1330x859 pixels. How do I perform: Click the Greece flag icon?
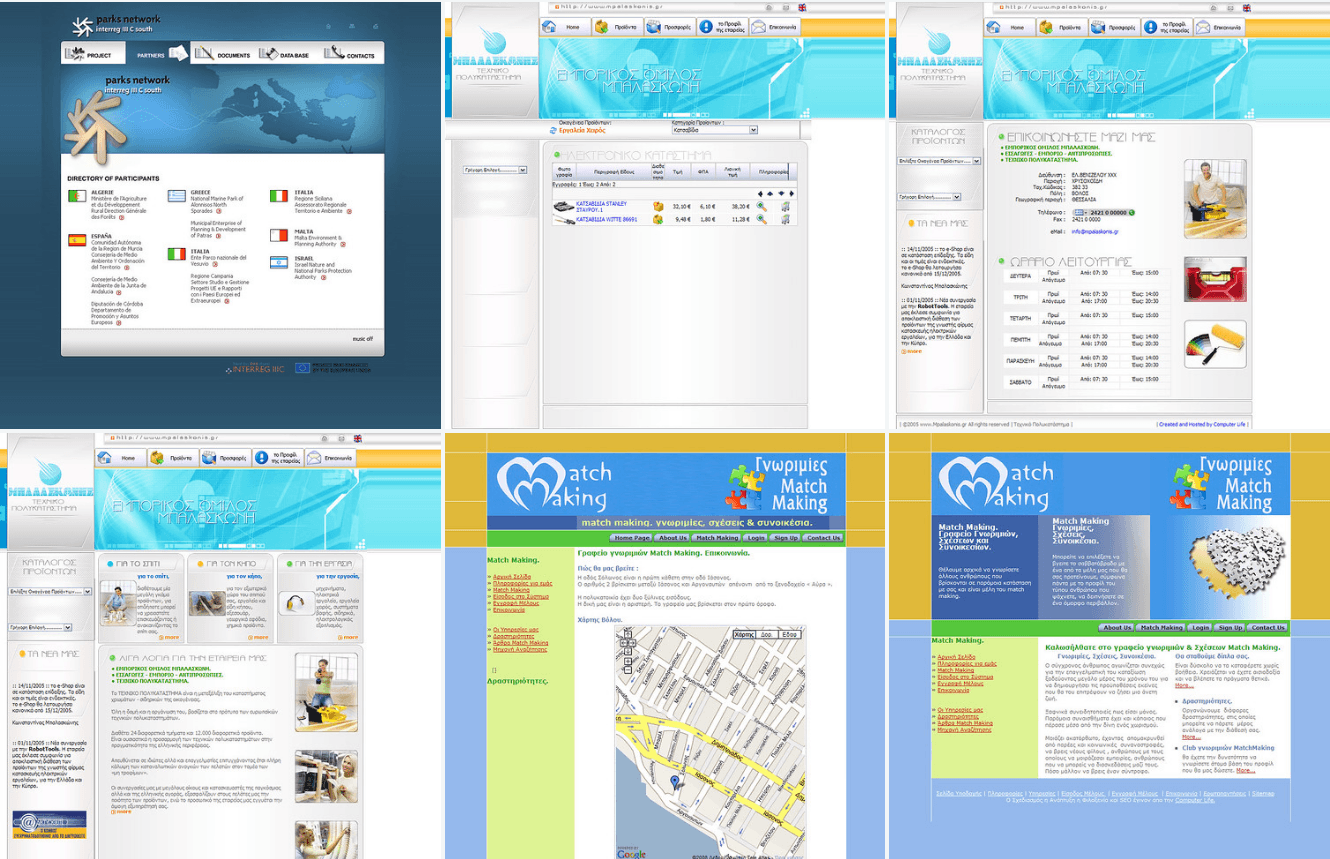pyautogui.click(x=177, y=196)
